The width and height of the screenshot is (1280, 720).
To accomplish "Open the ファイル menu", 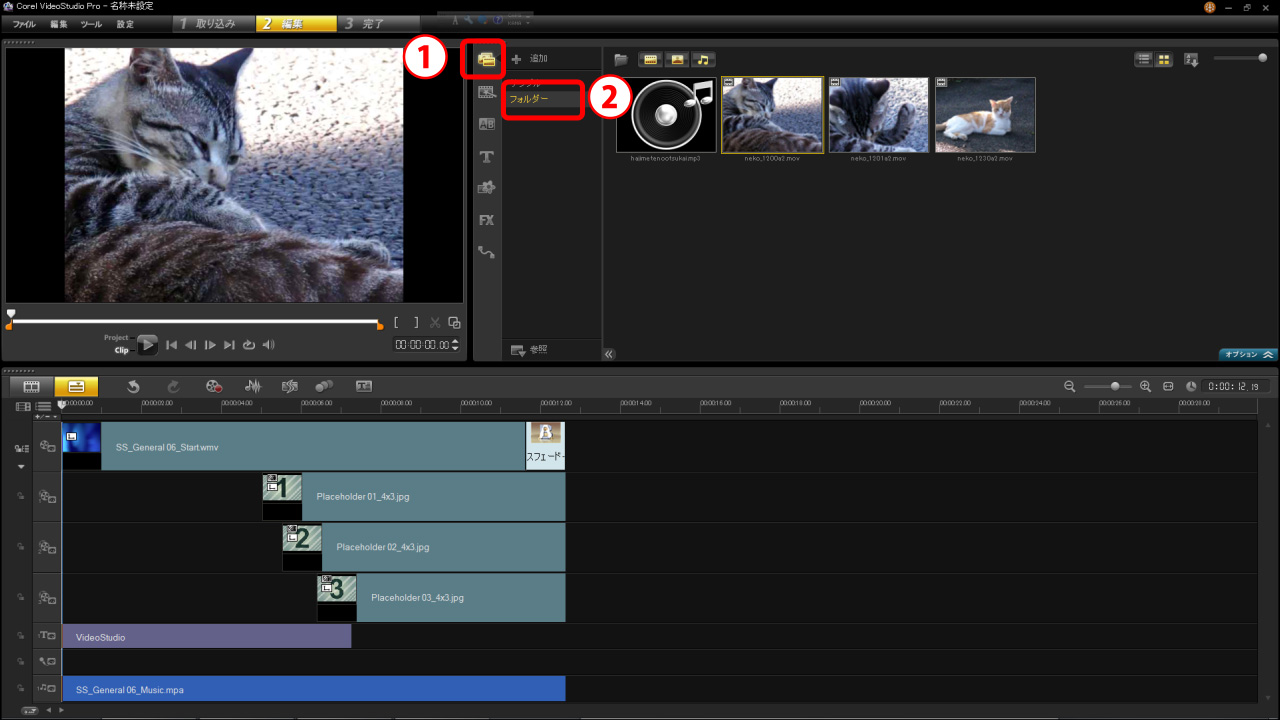I will coord(24,23).
